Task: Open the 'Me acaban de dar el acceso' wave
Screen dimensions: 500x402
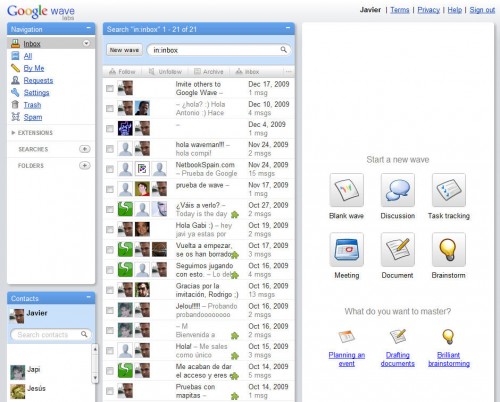Action: (x=199, y=371)
